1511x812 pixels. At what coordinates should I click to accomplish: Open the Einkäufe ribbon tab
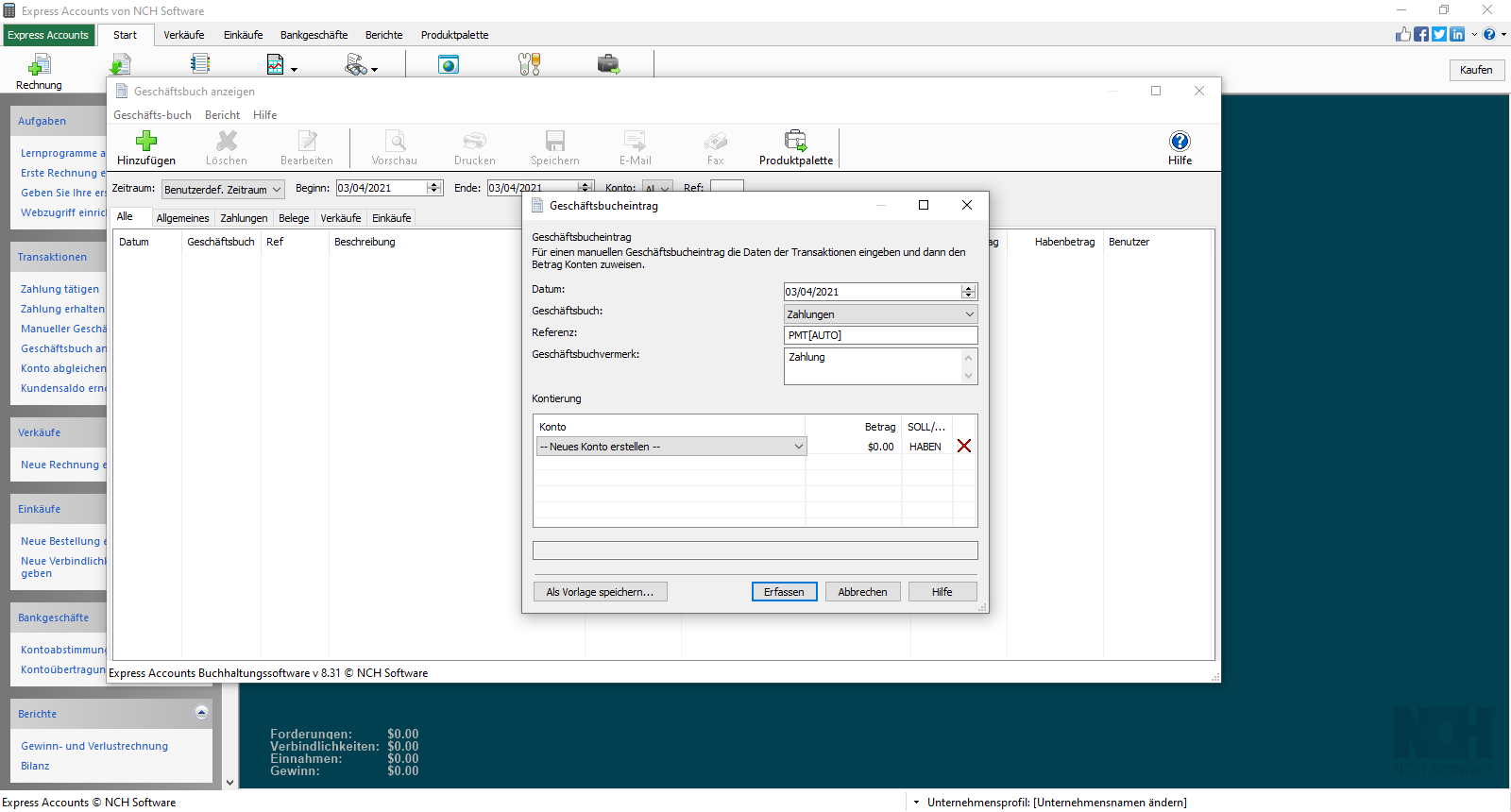[244, 35]
